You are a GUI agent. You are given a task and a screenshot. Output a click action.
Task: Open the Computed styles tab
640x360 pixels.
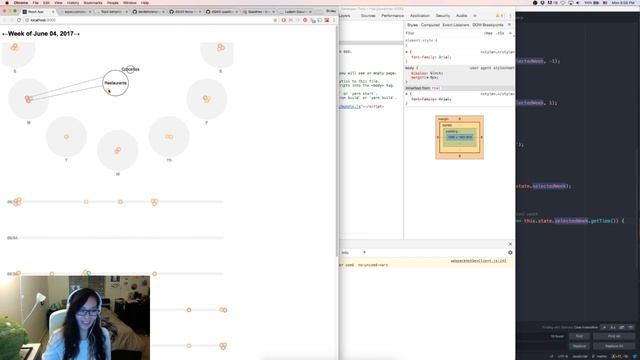(x=430, y=25)
